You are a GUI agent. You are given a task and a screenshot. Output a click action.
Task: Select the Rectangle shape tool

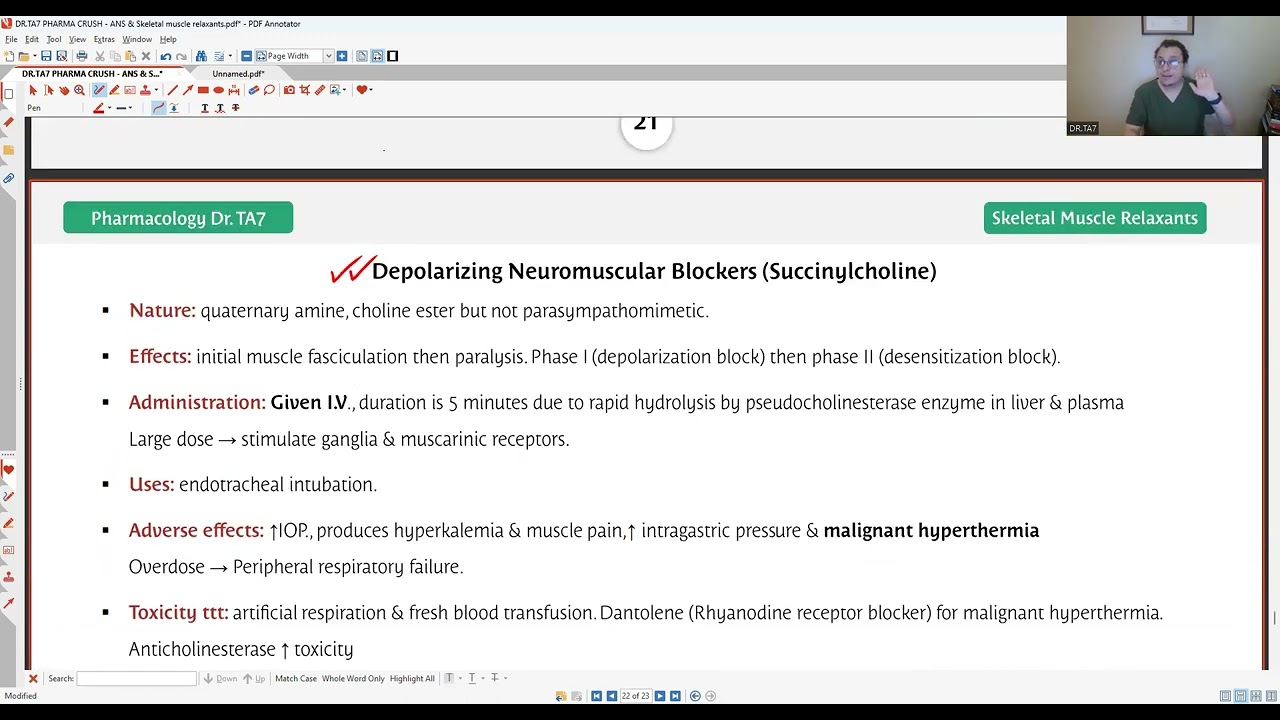tap(203, 90)
